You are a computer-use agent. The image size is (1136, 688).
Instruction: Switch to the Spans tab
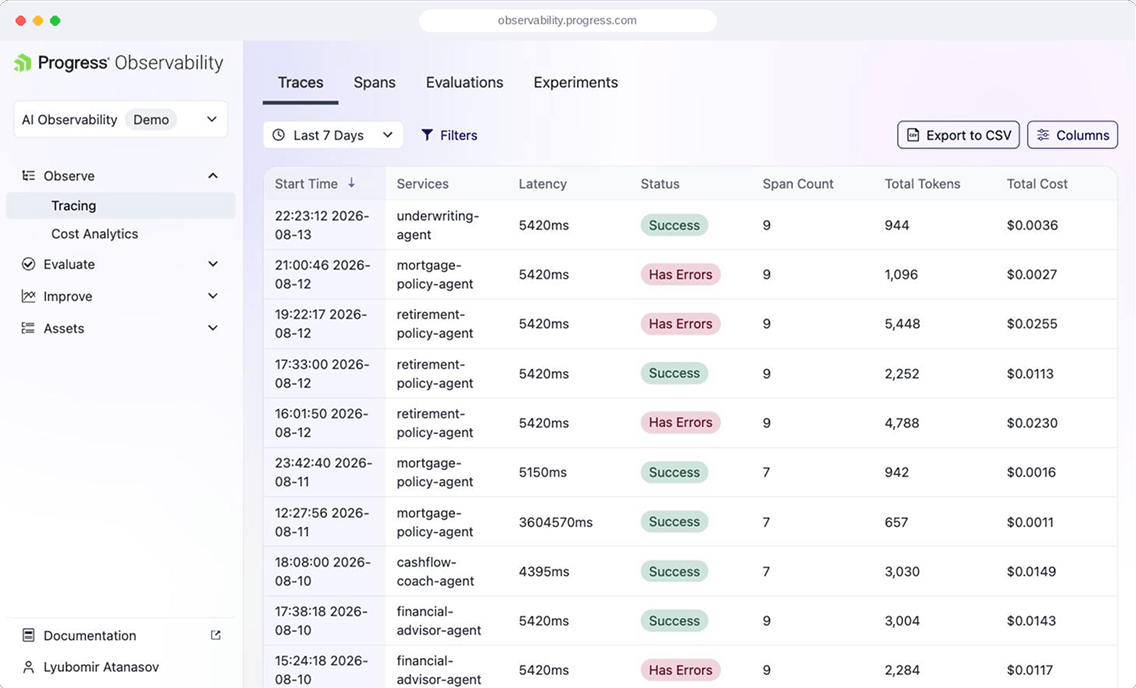pyautogui.click(x=375, y=83)
